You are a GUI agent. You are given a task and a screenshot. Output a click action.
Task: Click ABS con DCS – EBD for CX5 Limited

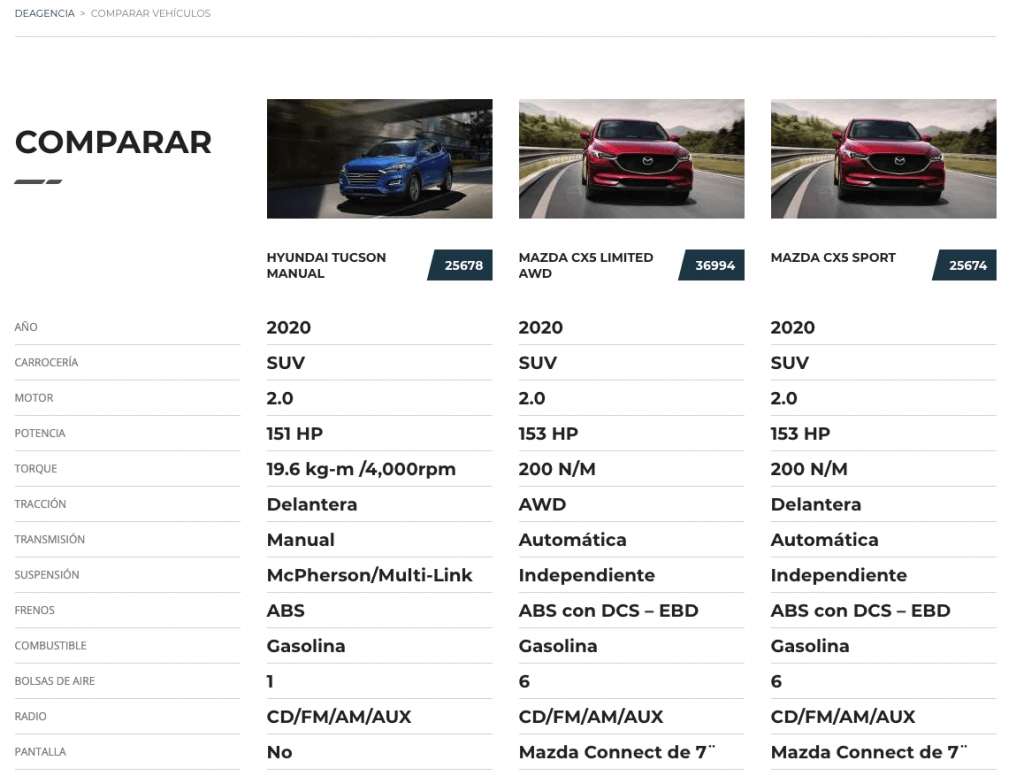point(608,611)
